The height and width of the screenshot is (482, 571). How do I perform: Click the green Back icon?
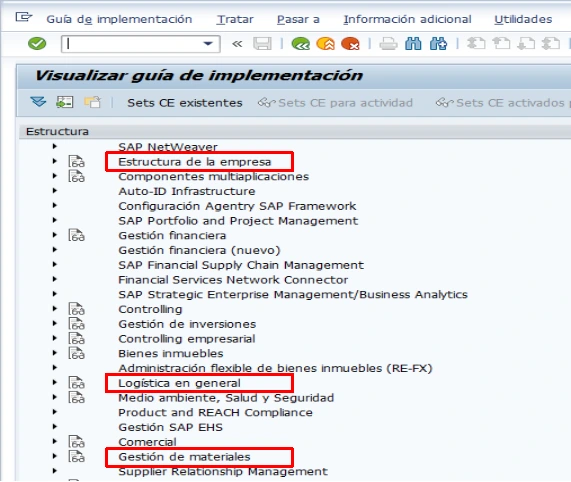click(x=300, y=44)
